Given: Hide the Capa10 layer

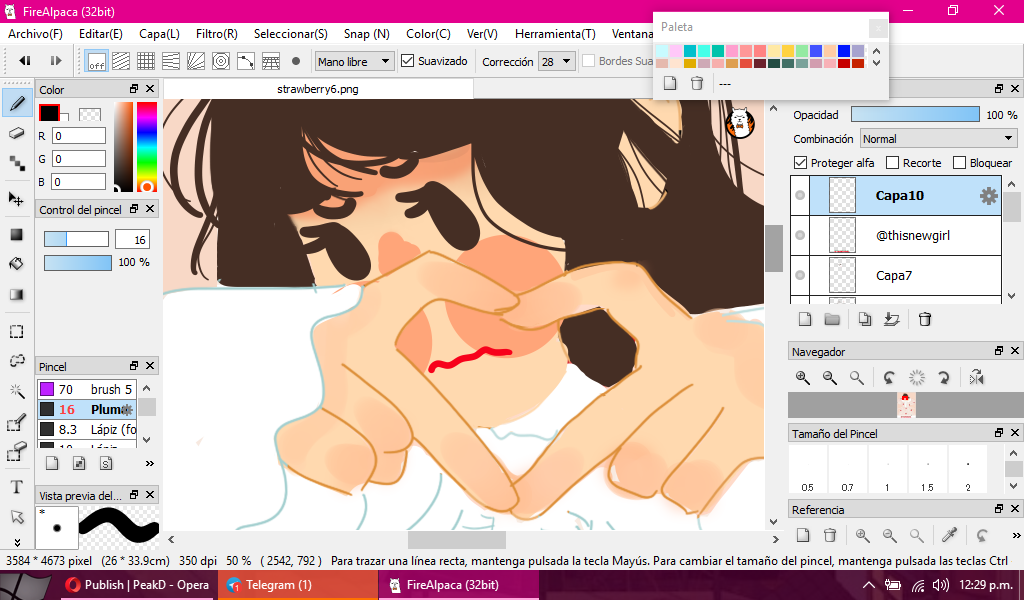Looking at the screenshot, I should tap(800, 196).
